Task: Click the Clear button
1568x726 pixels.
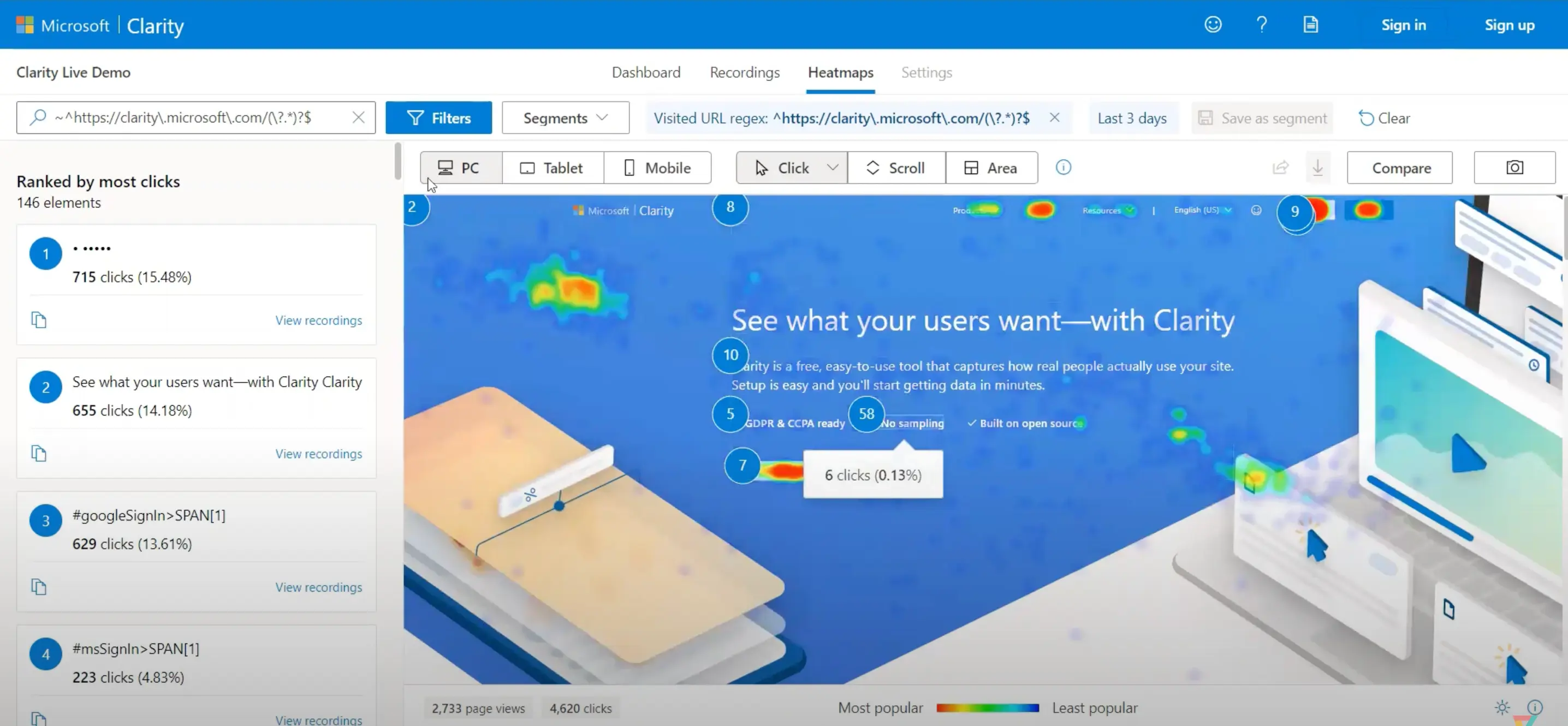Action: 1385,117
